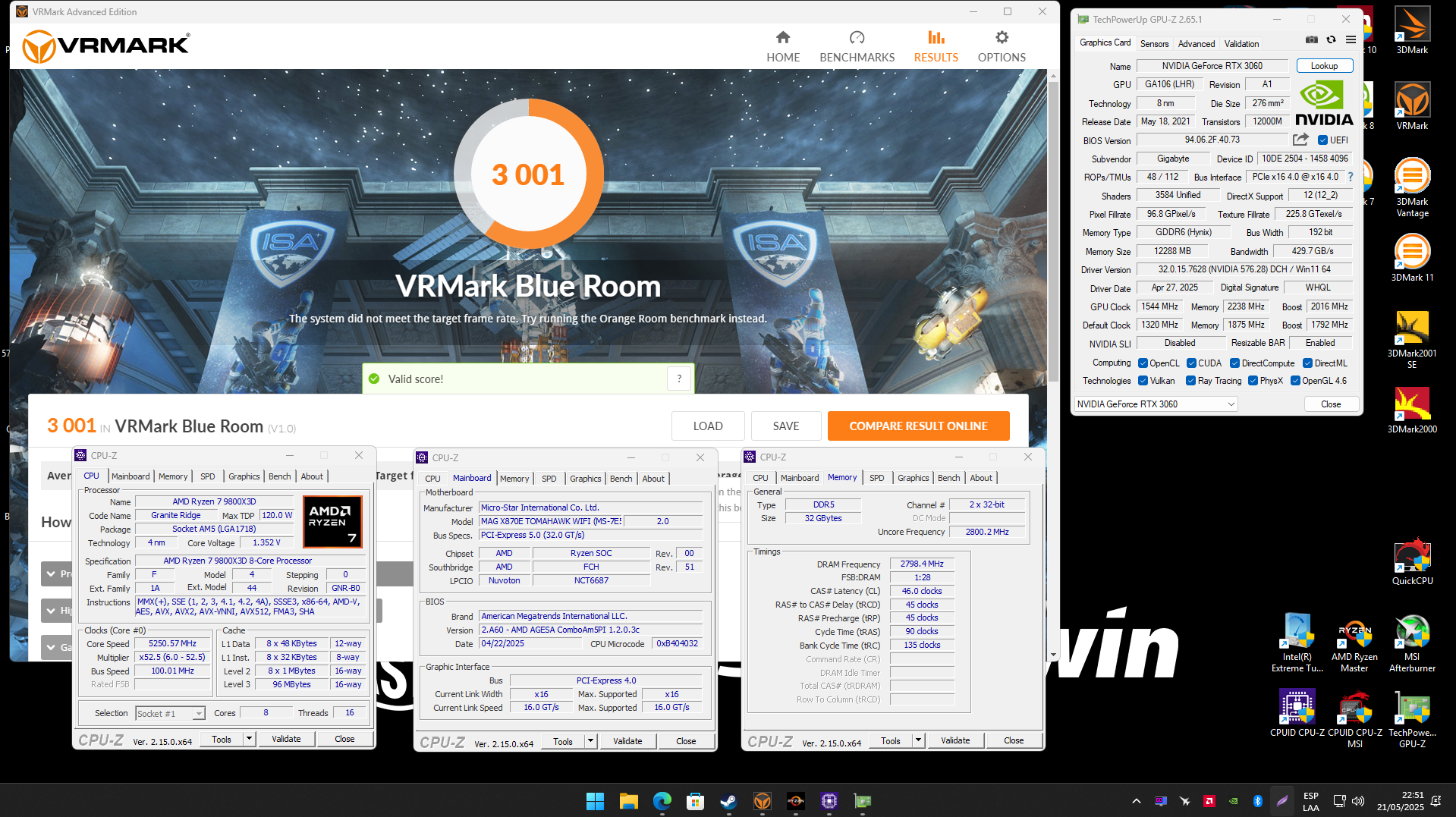This screenshot has height=817, width=1456.
Task: Open the AMD Ryzen Master desktop shortcut
Action: coord(1354,643)
